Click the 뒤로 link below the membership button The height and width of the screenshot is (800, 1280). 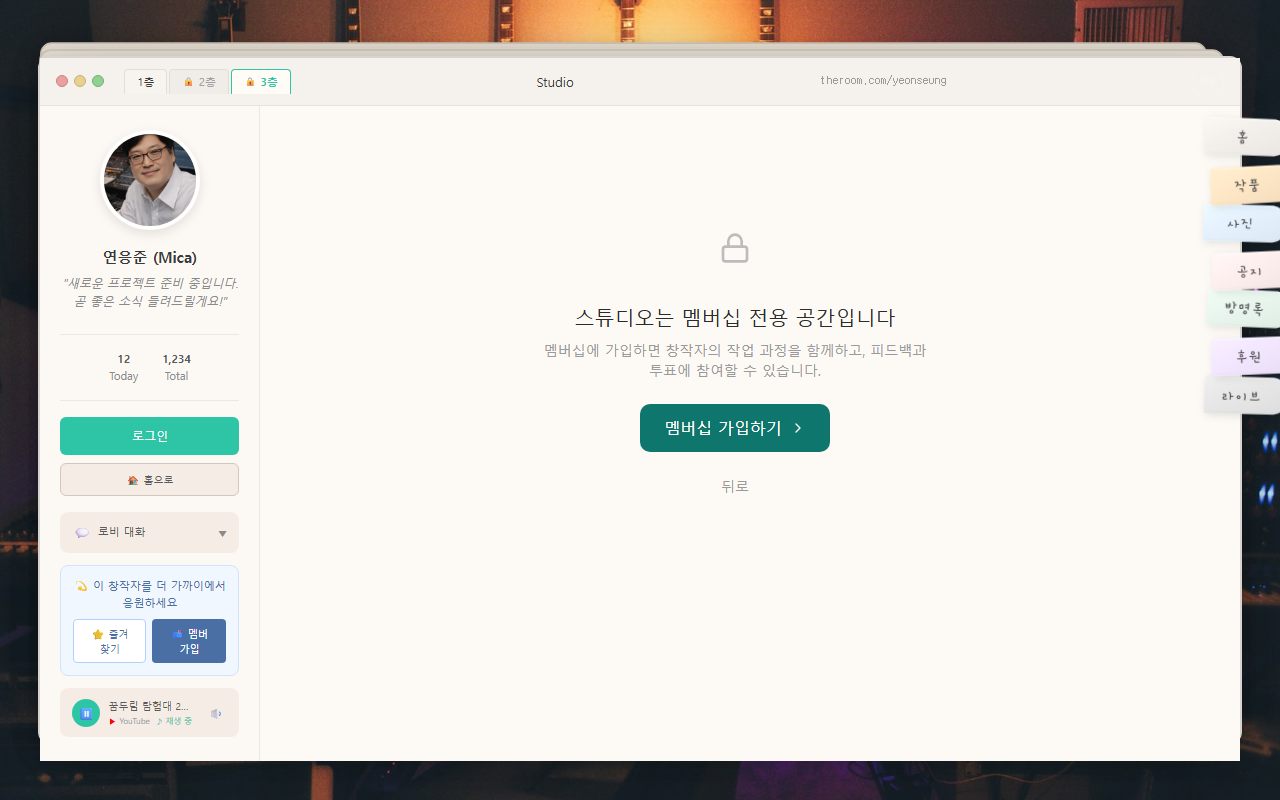pyautogui.click(x=735, y=486)
